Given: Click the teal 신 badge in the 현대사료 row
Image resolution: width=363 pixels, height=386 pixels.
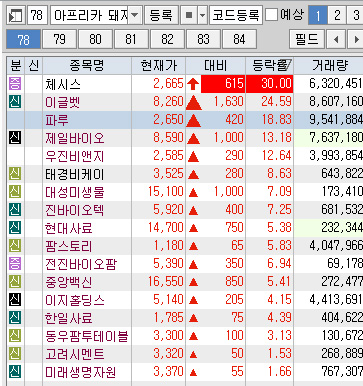Looking at the screenshot, I should click(15, 227).
